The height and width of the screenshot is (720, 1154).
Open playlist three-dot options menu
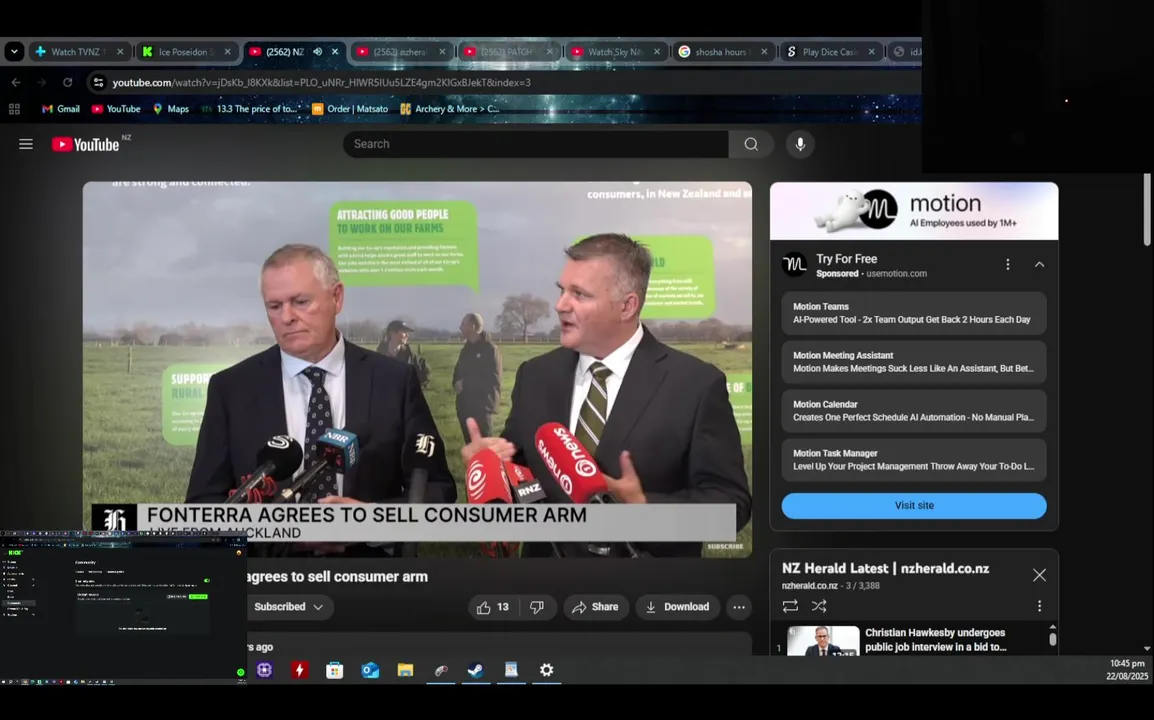1039,606
